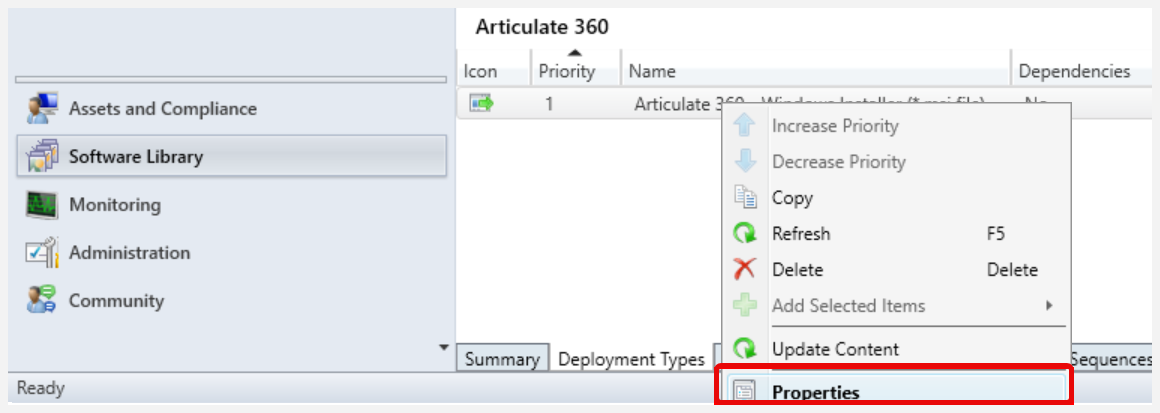This screenshot has width=1160, height=413.
Task: Click the Software Library icon
Action: (42, 156)
